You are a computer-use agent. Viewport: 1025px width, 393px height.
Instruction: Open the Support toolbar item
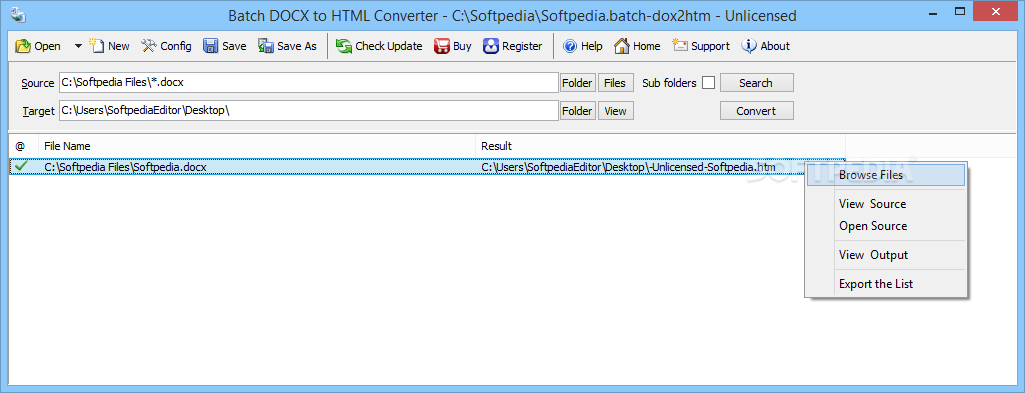pos(701,46)
